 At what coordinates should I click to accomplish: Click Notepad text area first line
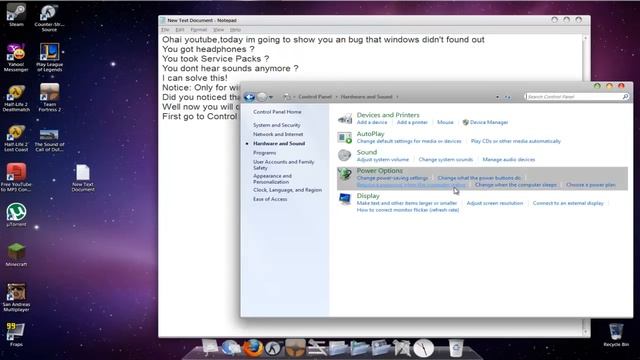tap(323, 40)
